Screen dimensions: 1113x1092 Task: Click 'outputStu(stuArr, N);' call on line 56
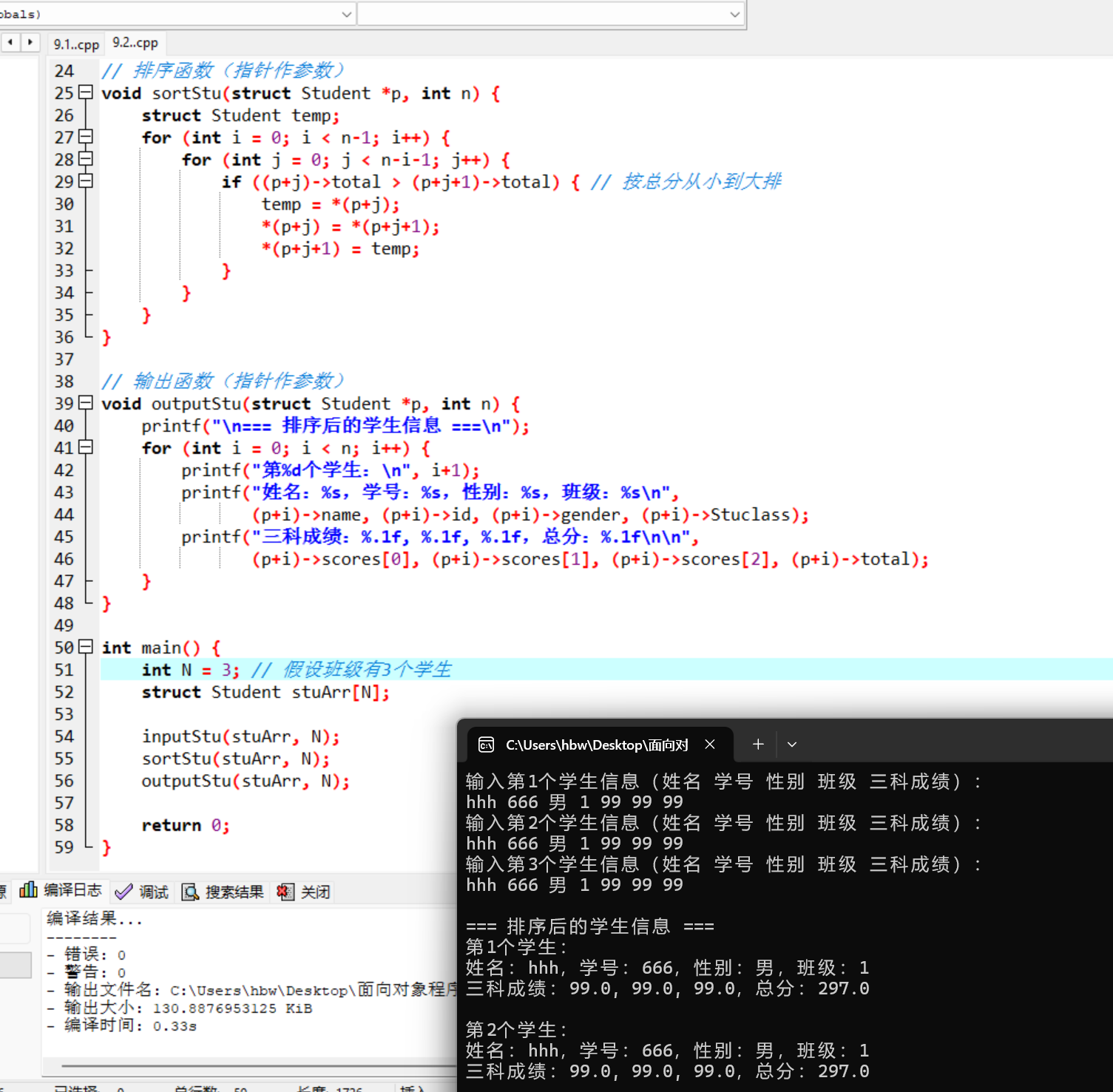coord(246,781)
